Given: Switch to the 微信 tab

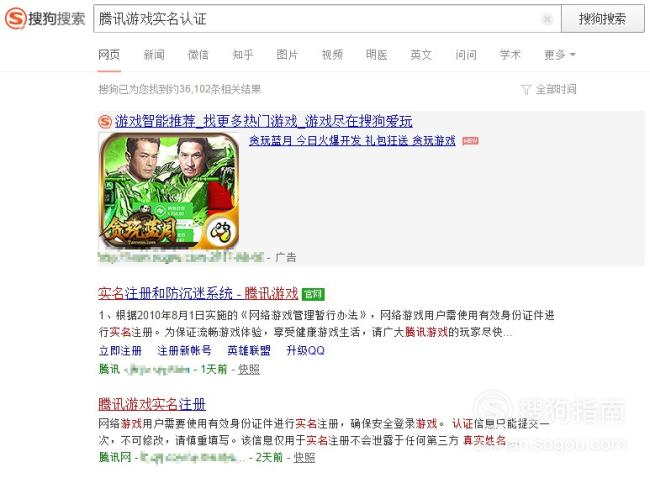Looking at the screenshot, I should (x=198, y=55).
